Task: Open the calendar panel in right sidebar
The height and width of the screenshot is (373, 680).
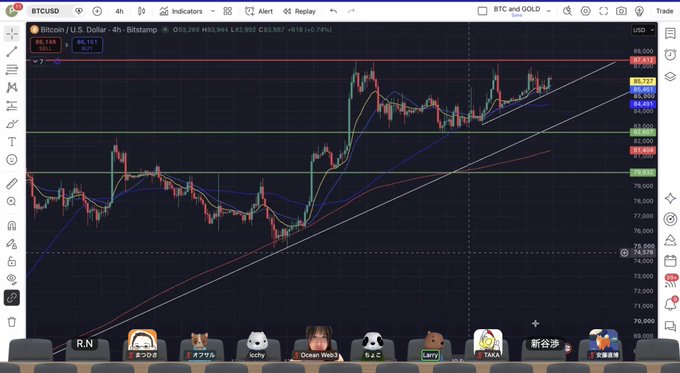Action: pos(670,261)
